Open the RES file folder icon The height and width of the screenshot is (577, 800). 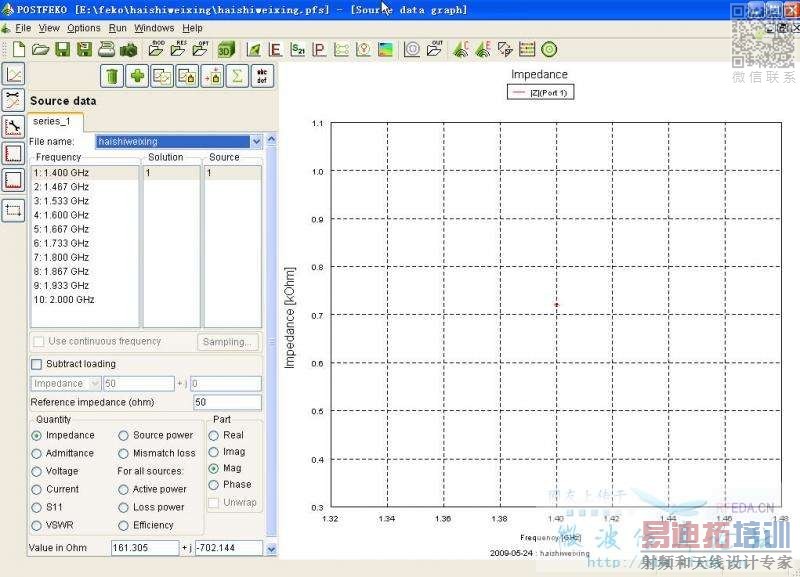[x=179, y=49]
